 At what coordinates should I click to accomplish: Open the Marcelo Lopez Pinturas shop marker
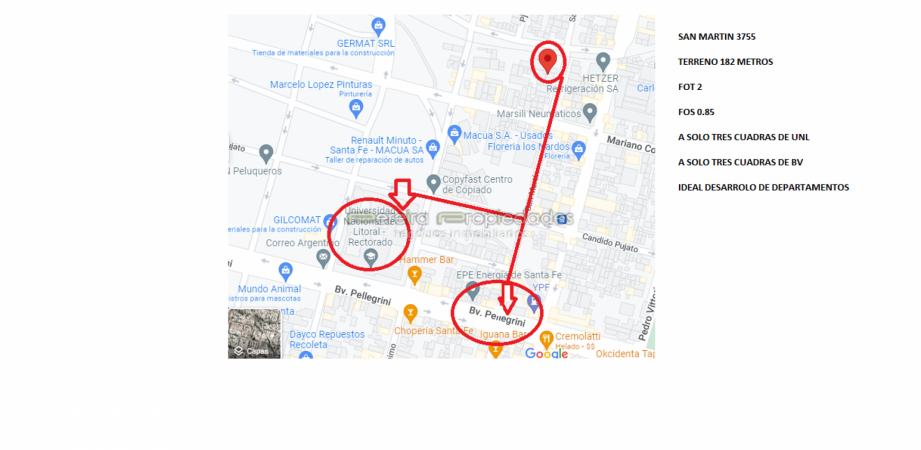click(356, 108)
